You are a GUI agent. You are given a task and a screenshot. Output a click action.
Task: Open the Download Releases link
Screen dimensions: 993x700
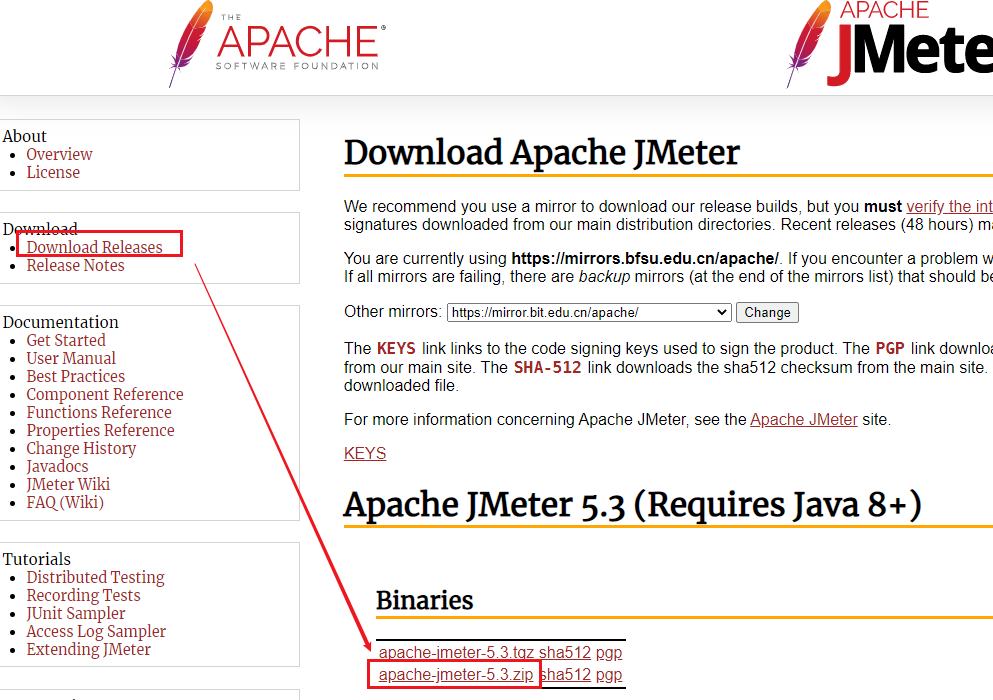point(94,247)
